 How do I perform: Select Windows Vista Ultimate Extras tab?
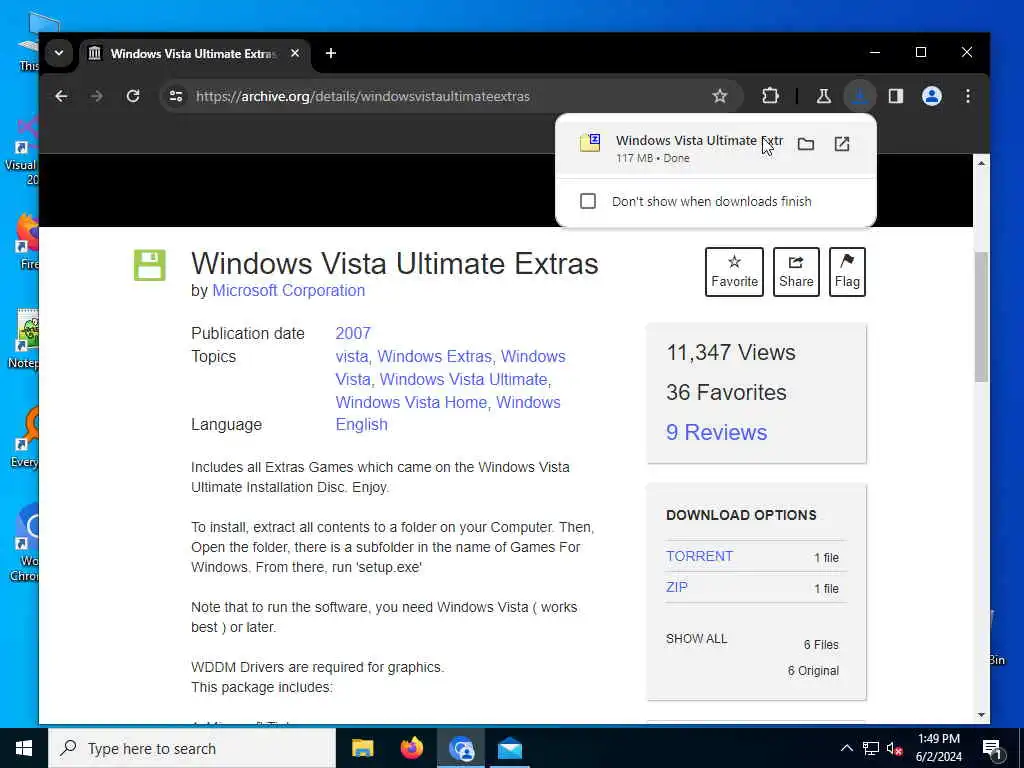coord(193,54)
